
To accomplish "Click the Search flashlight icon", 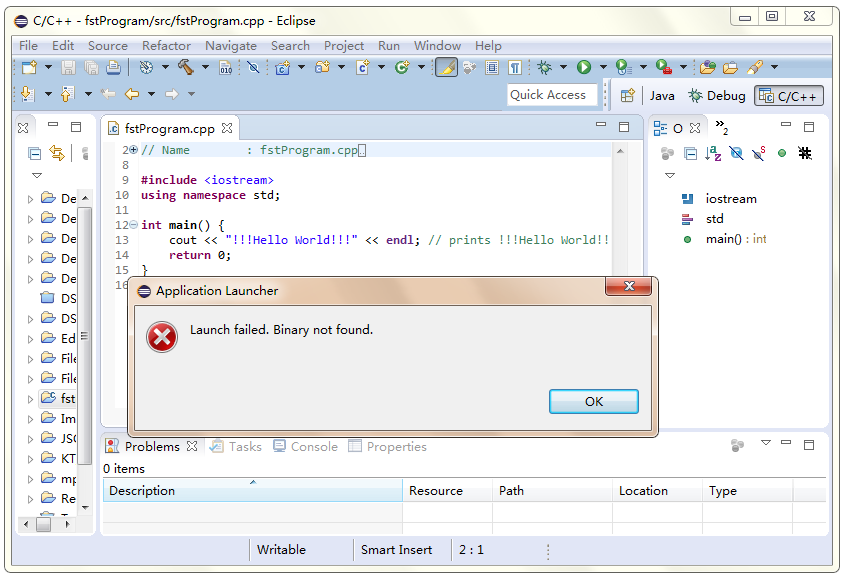I will click(755, 67).
